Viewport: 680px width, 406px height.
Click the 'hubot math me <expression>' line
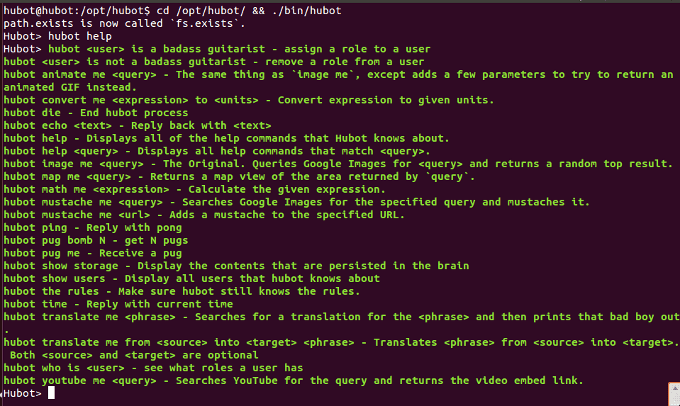(x=194, y=189)
